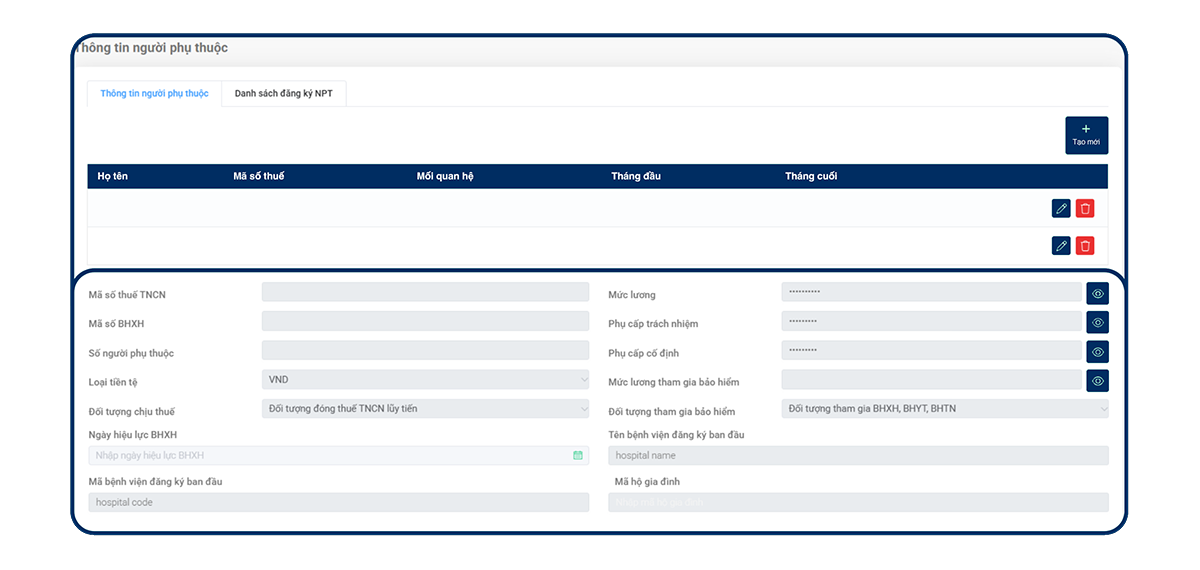Open Đối tượng tham gia bảo hiểm dropdown
This screenshot has width=1200, height=570.
click(x=945, y=408)
